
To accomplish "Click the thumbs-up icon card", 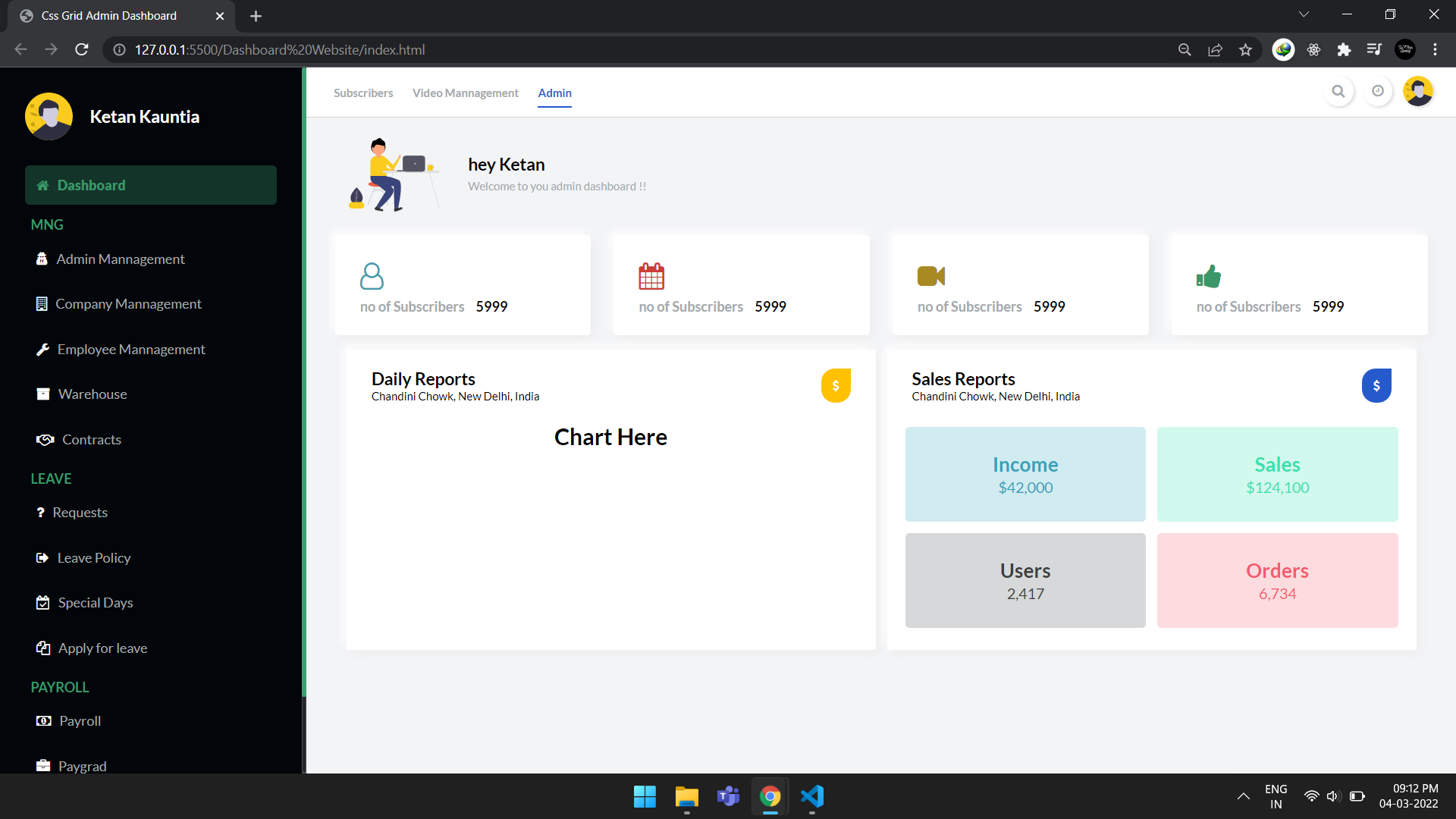I will click(x=1209, y=276).
